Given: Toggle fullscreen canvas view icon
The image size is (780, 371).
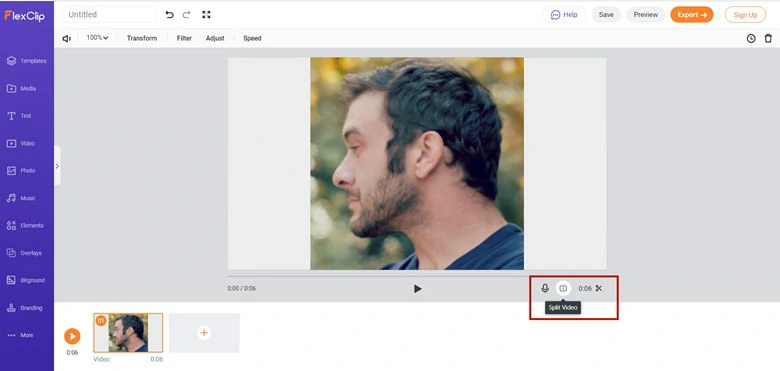Looking at the screenshot, I should (206, 15).
